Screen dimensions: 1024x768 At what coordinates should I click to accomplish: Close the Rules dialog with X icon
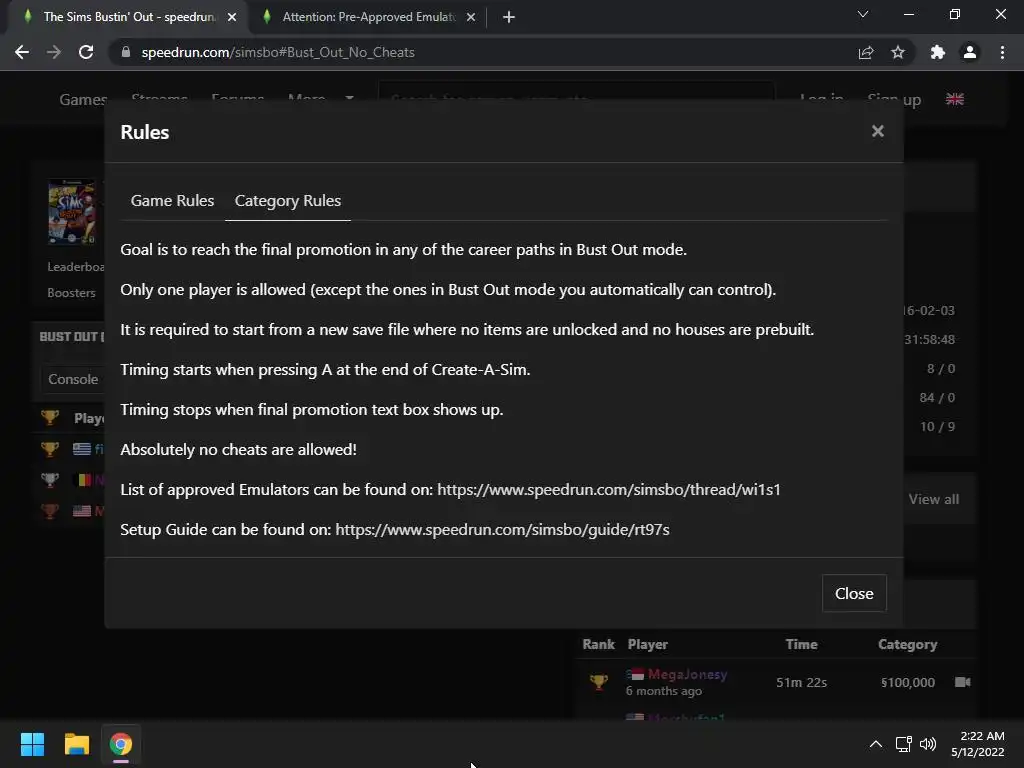[877, 131]
